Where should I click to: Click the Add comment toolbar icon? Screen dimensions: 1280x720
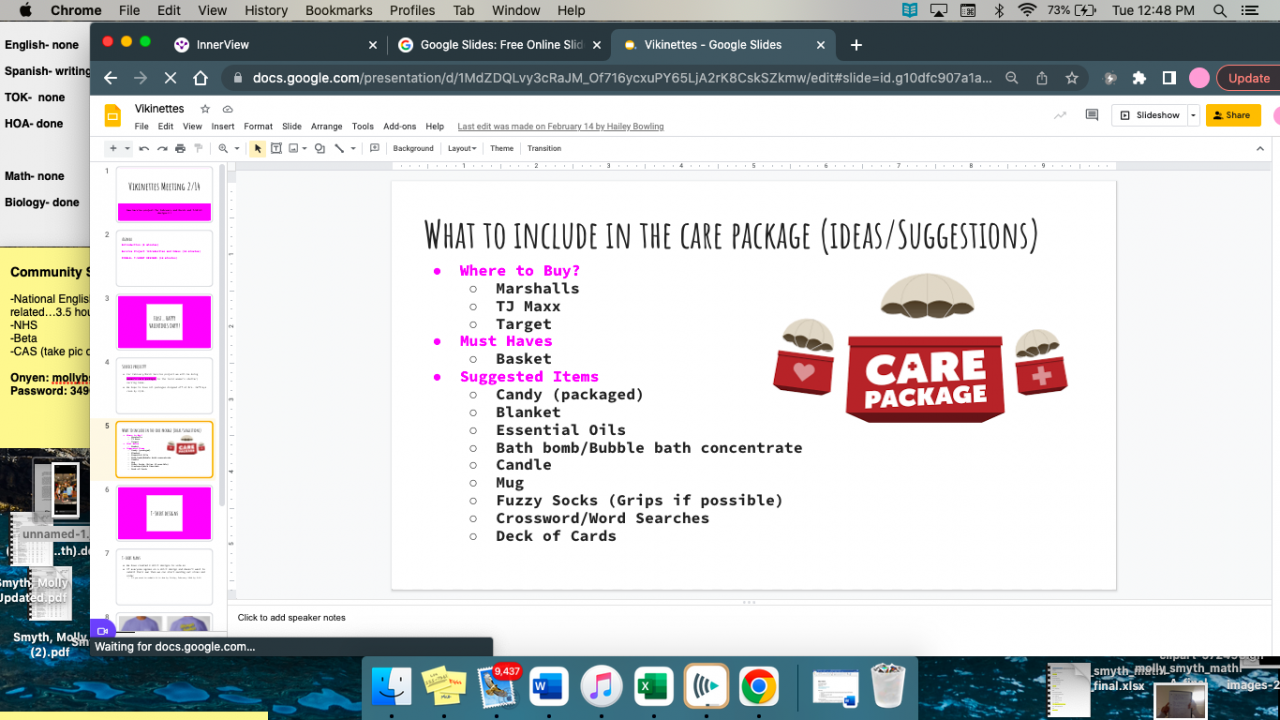(x=375, y=148)
